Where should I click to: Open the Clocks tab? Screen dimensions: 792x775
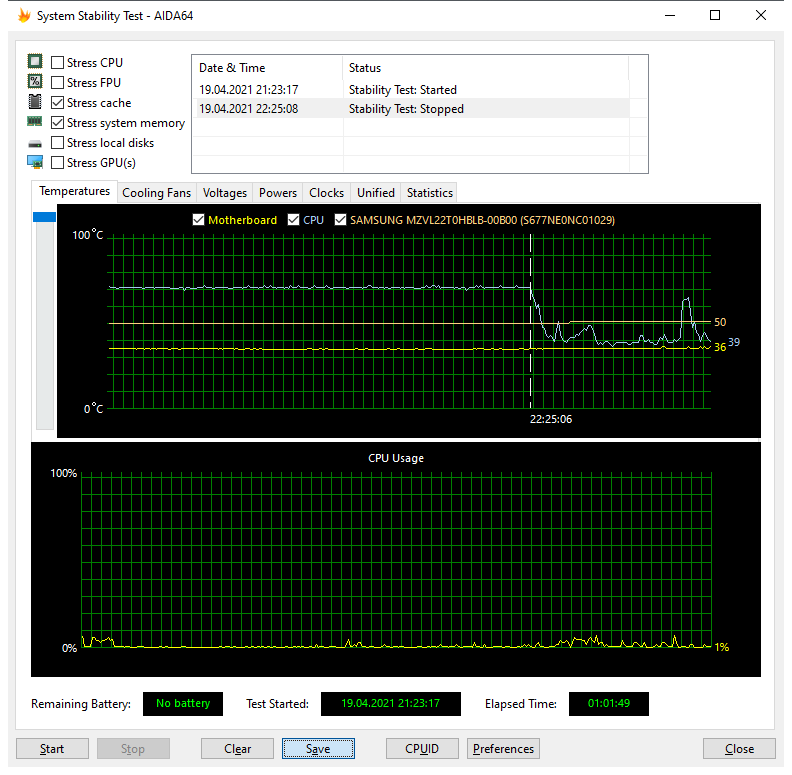[x=326, y=193]
